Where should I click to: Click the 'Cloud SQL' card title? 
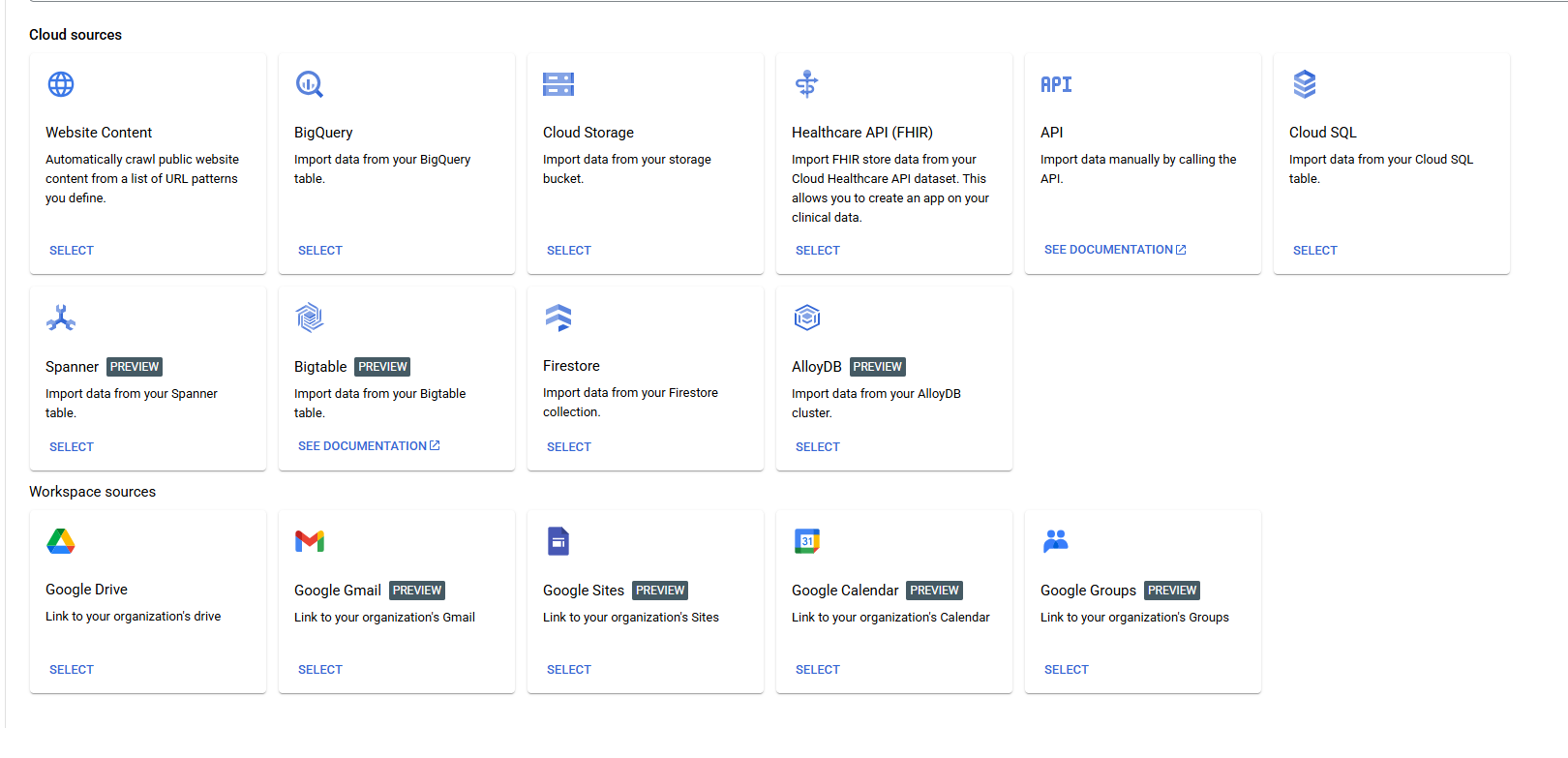click(x=1323, y=133)
